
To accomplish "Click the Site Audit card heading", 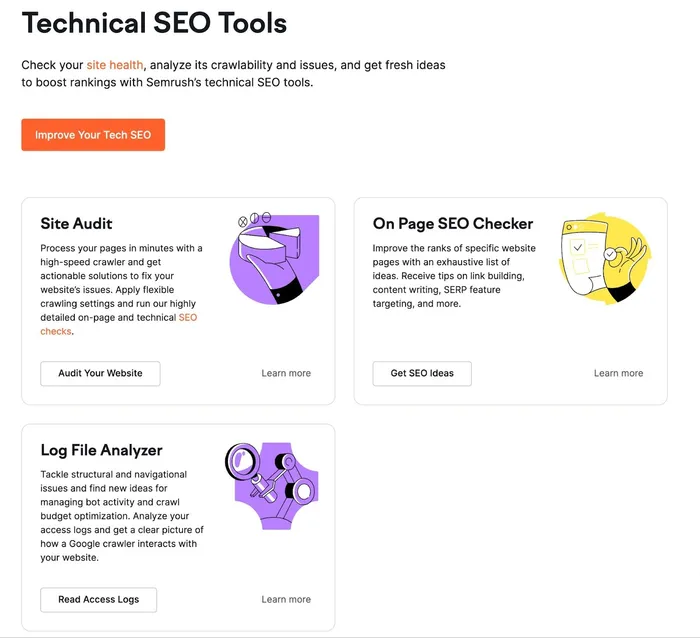I will [76, 224].
